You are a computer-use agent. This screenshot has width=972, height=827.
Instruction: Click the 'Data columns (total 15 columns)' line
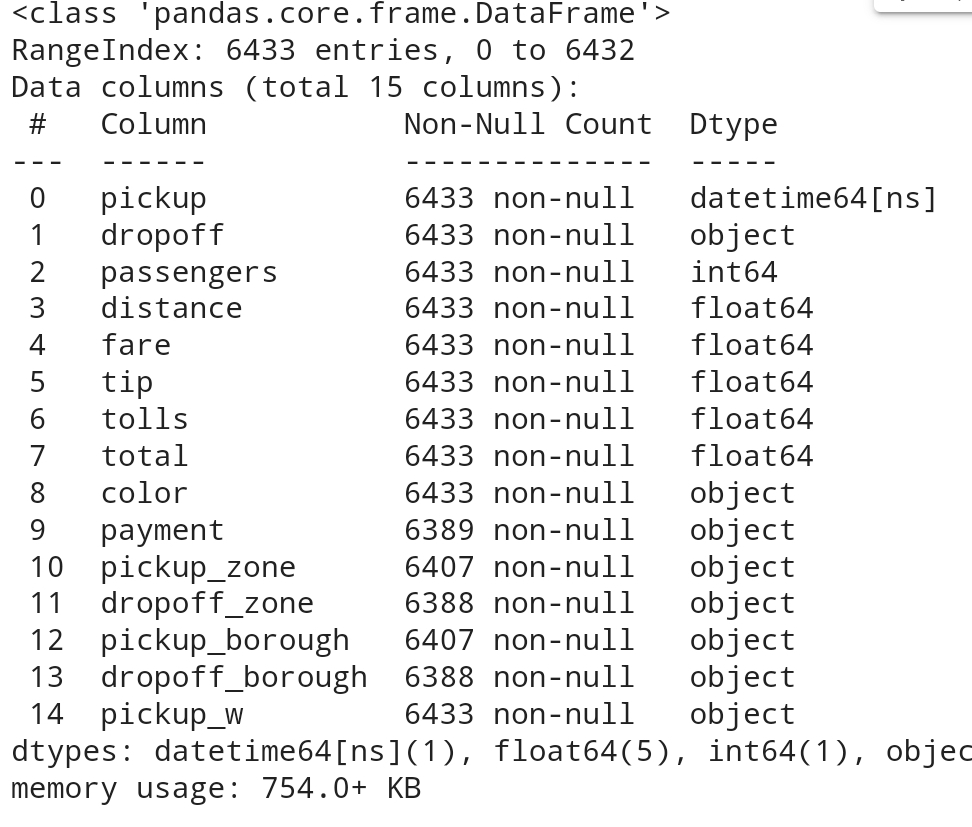pos(296,87)
